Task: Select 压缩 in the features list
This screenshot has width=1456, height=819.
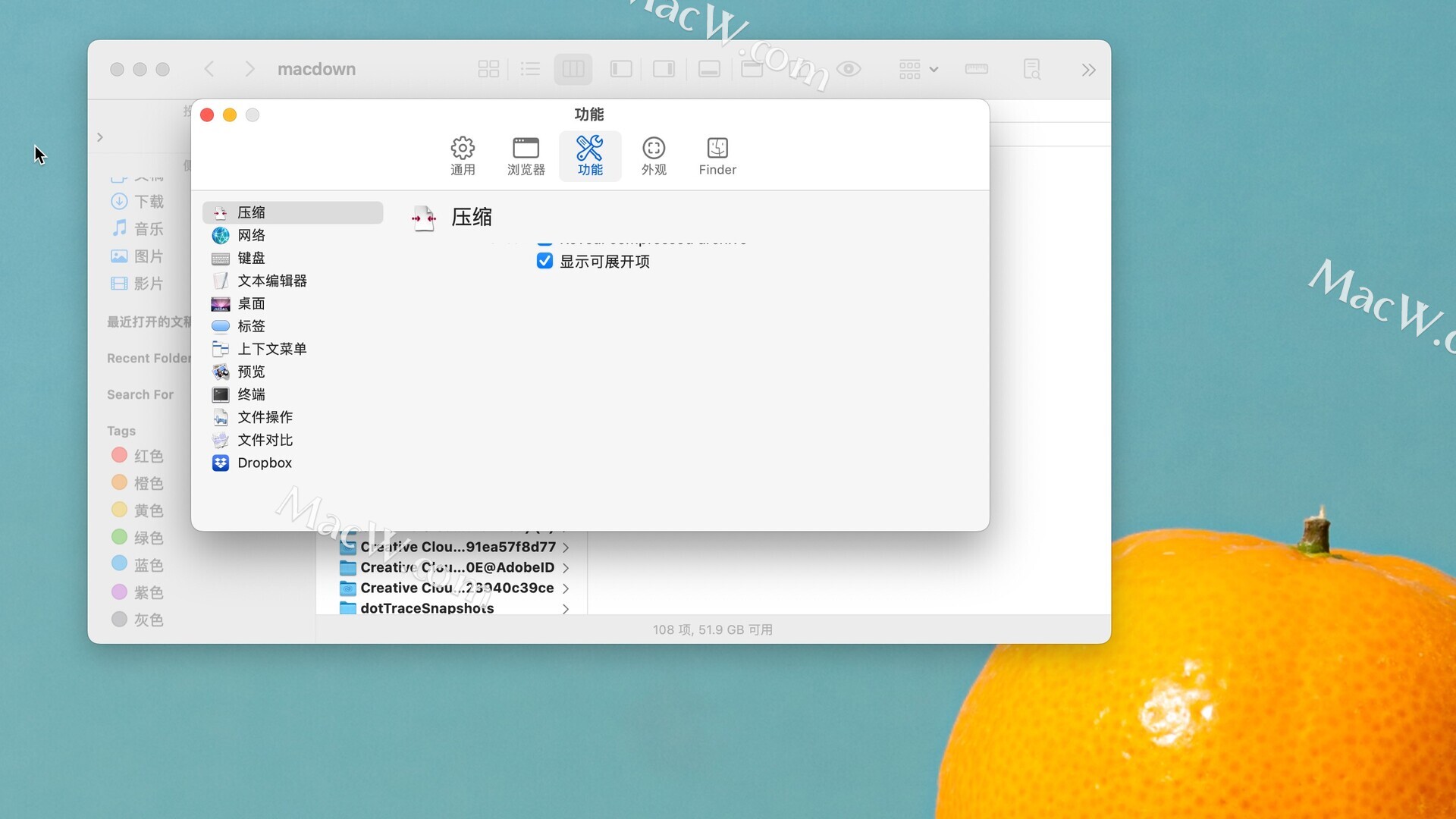Action: coord(293,212)
